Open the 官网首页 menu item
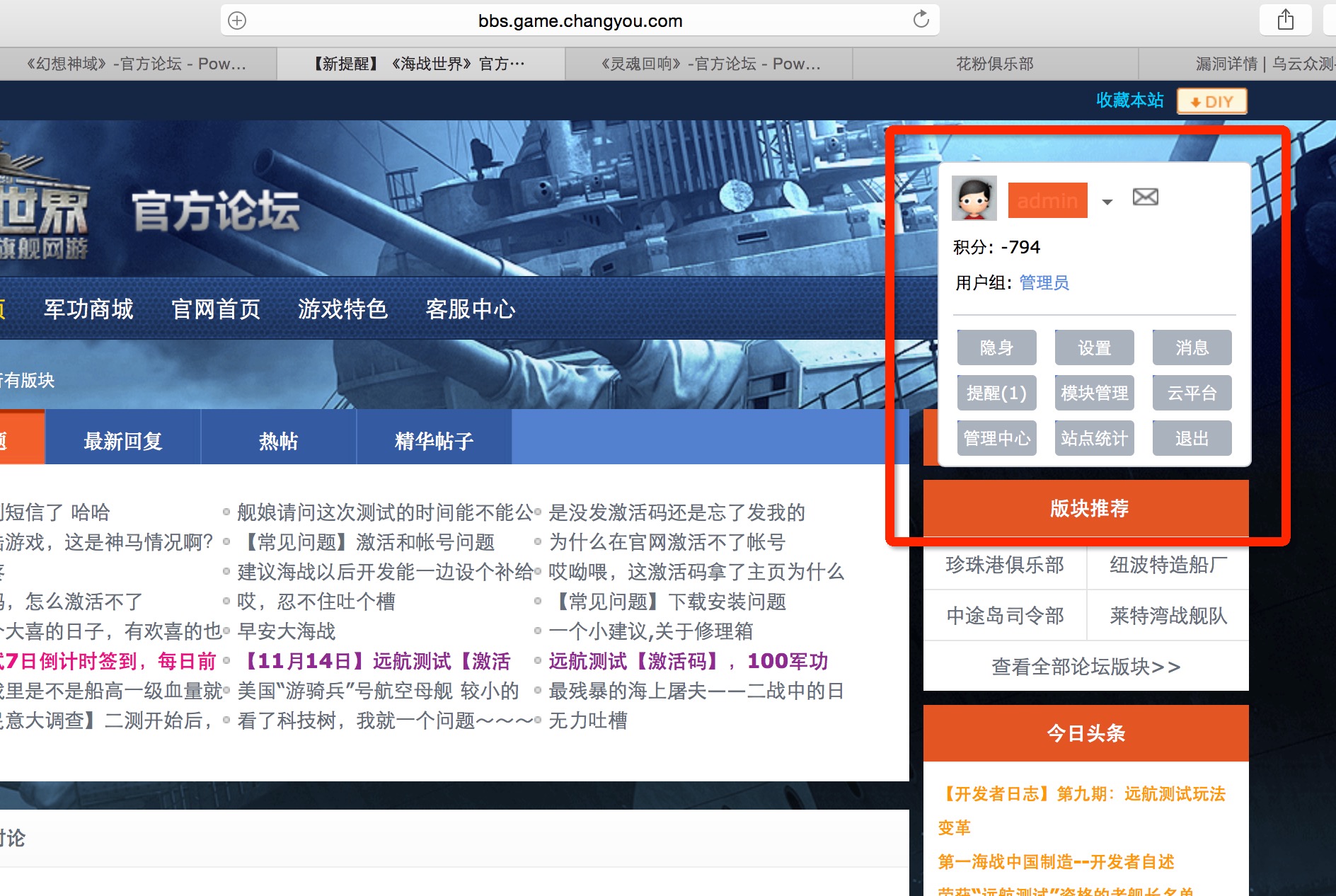The width and height of the screenshot is (1336, 896). coord(216,309)
